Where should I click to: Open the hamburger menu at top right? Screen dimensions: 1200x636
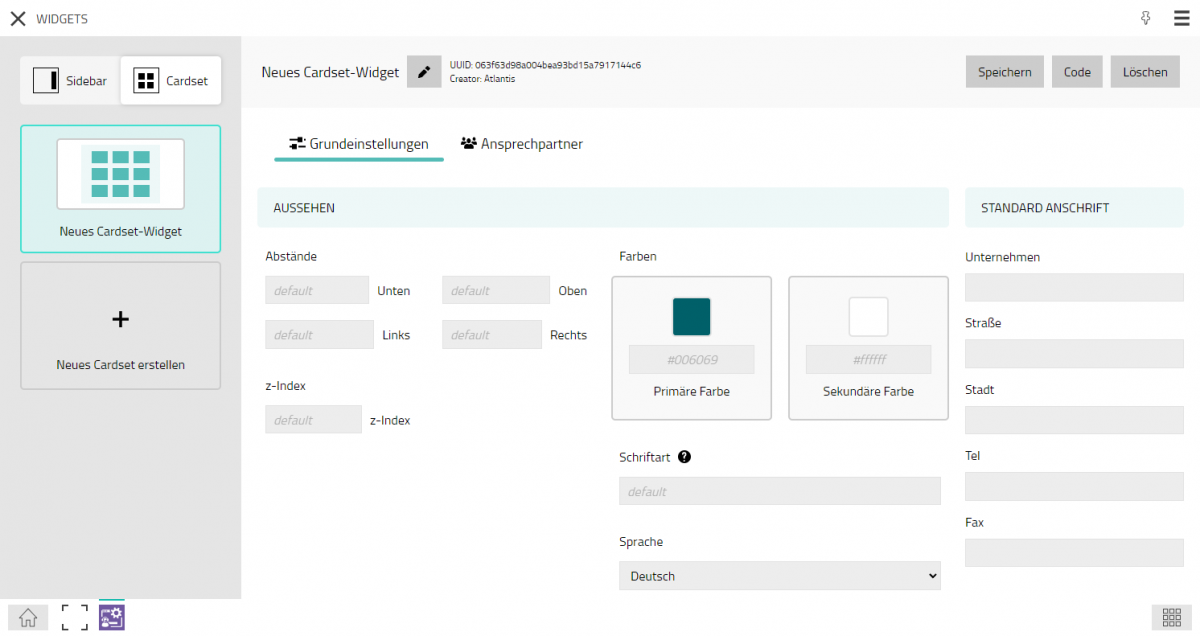1181,18
